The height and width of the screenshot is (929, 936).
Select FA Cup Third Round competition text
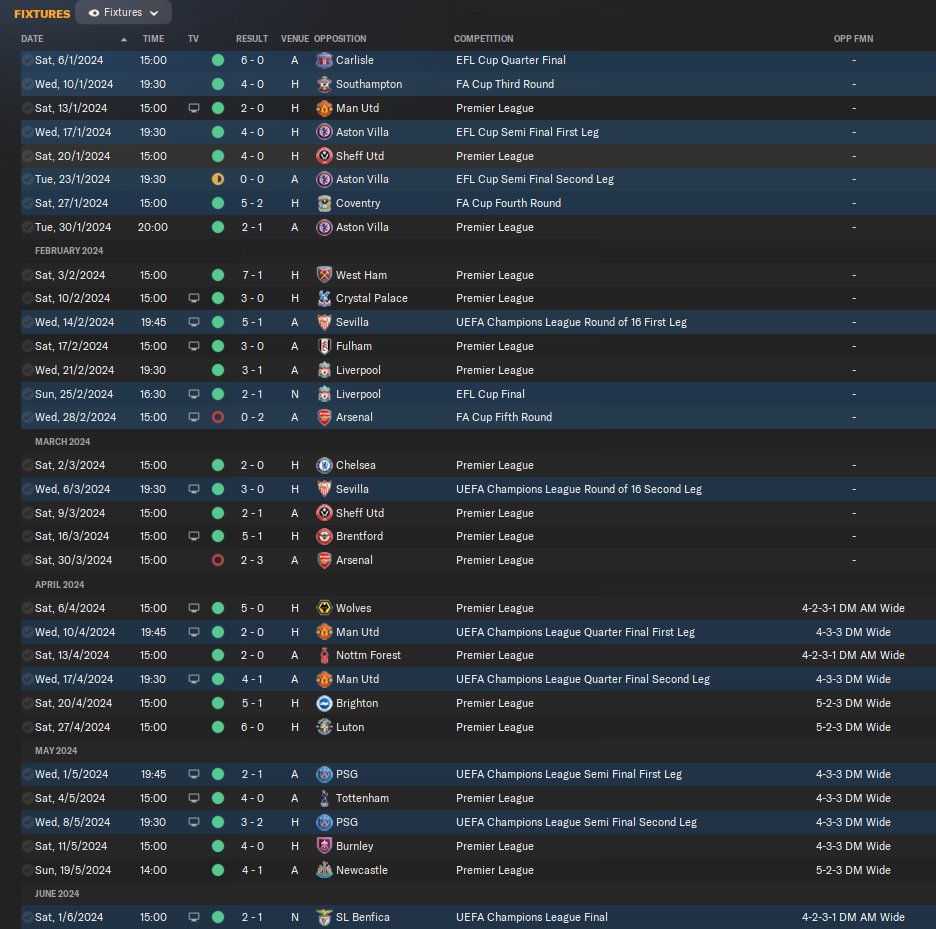coord(504,84)
